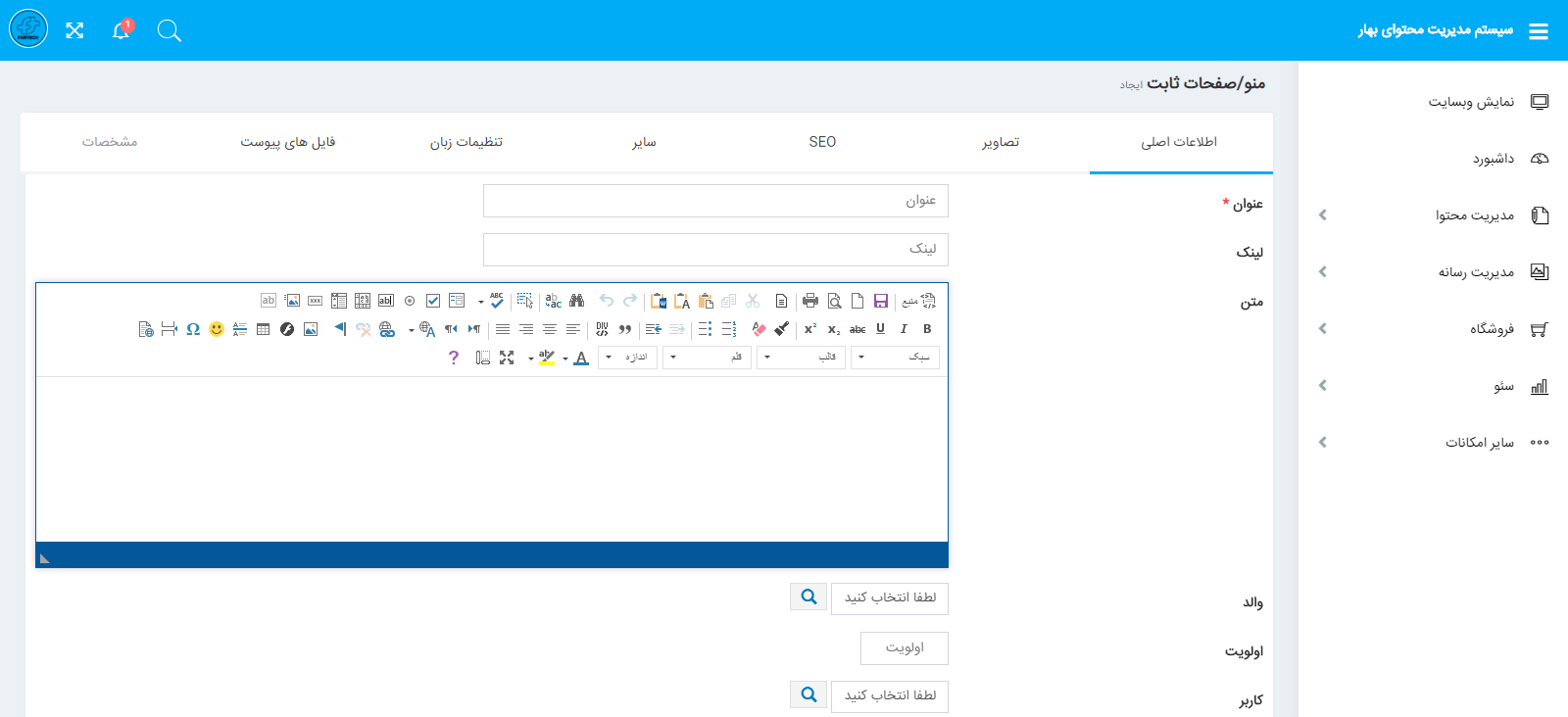Click the binoculars Find icon

(x=576, y=301)
